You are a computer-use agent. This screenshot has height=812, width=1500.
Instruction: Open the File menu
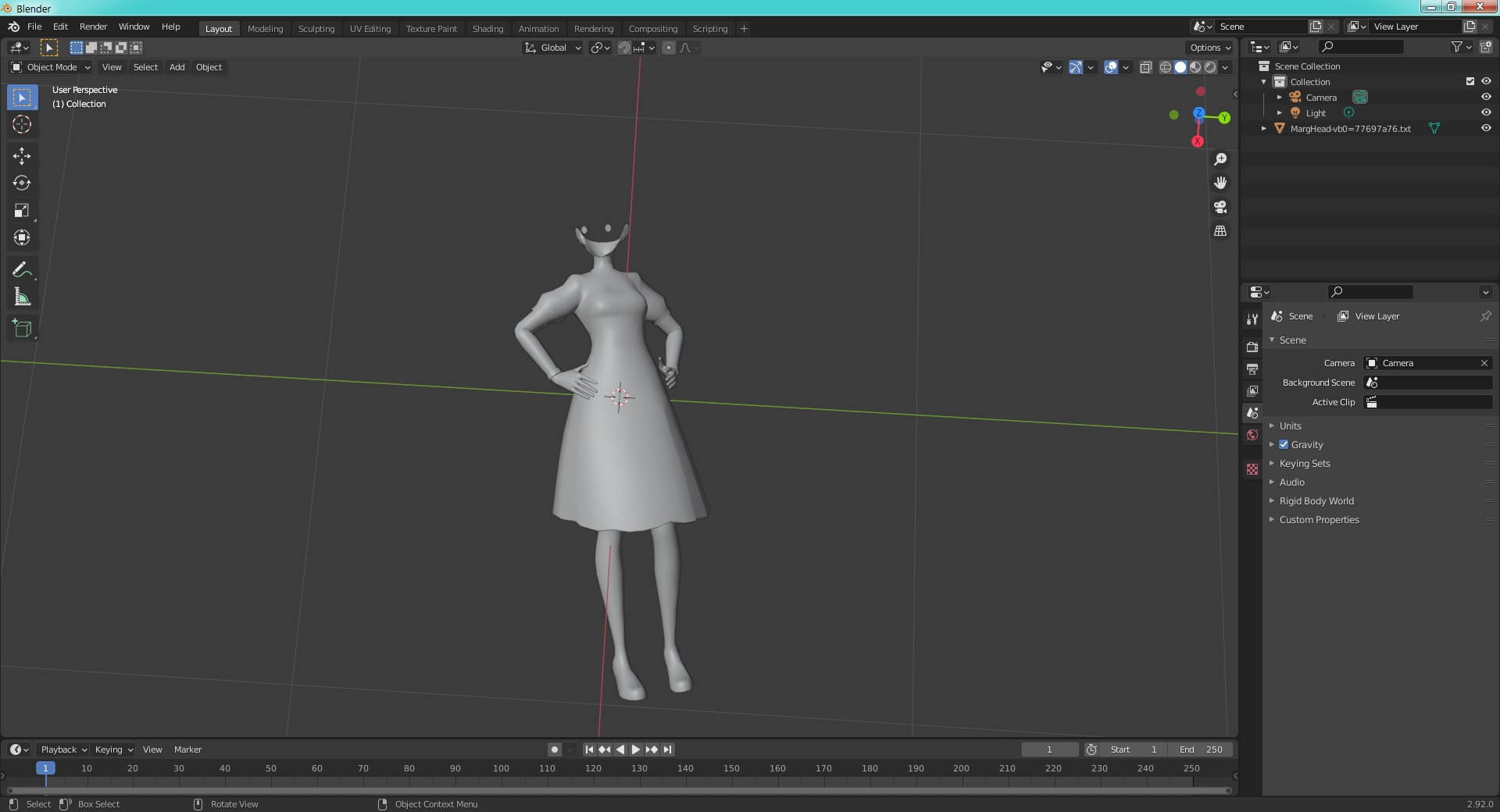pyautogui.click(x=34, y=27)
